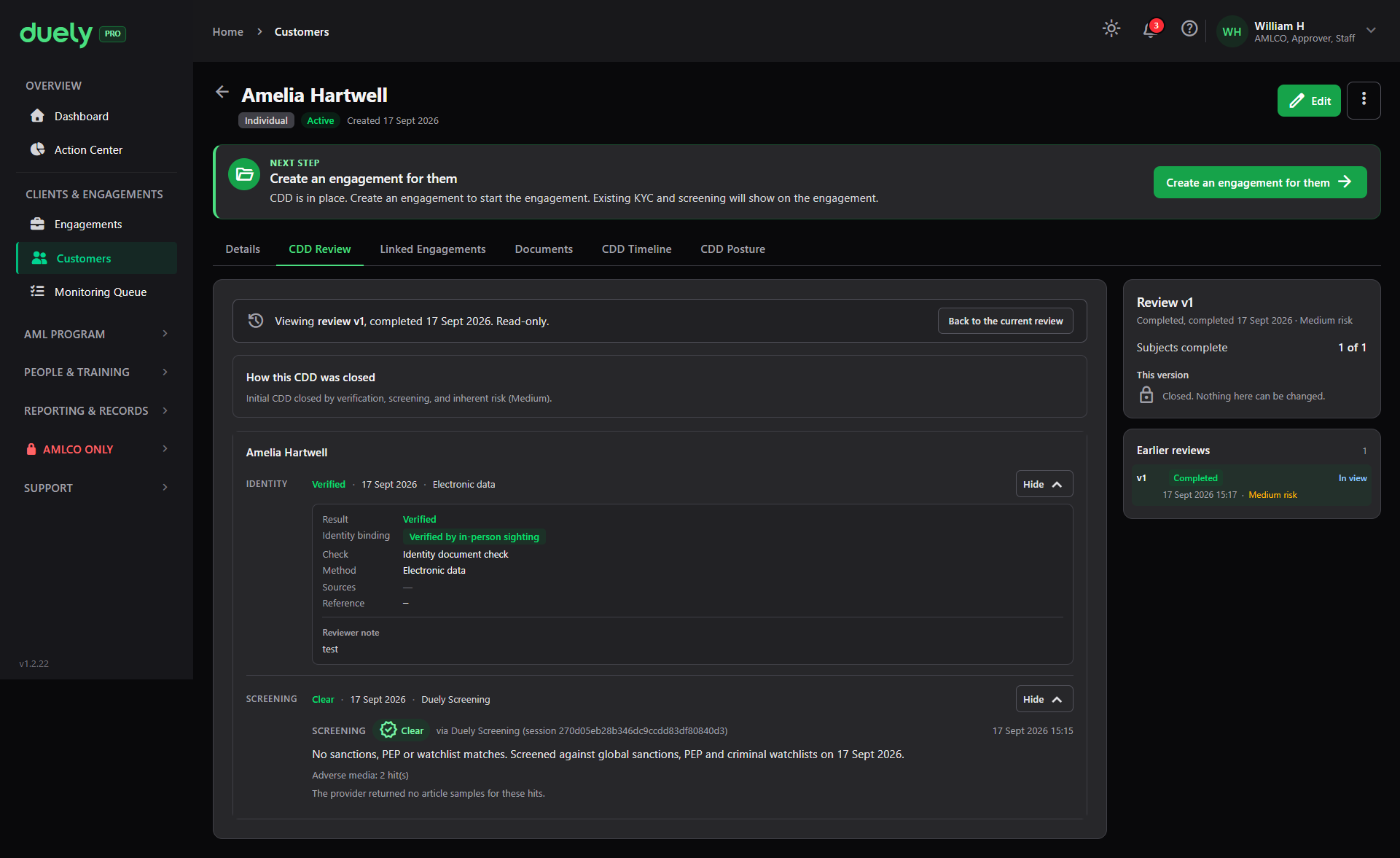Click the Subjects complete 1 of 1 value
Screen dimensions: 1400x858
click(x=1352, y=348)
